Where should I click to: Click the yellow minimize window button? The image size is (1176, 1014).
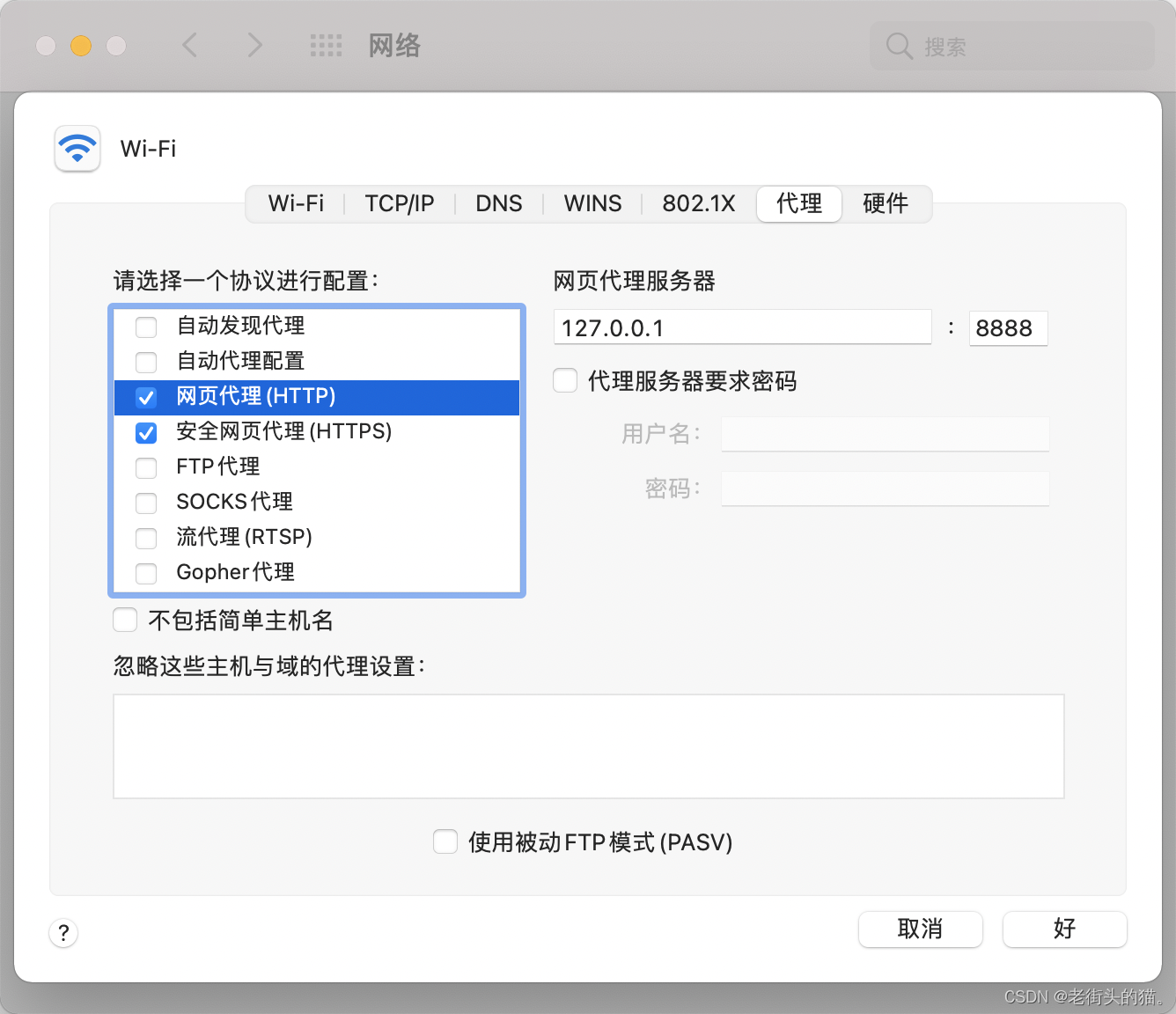81,46
